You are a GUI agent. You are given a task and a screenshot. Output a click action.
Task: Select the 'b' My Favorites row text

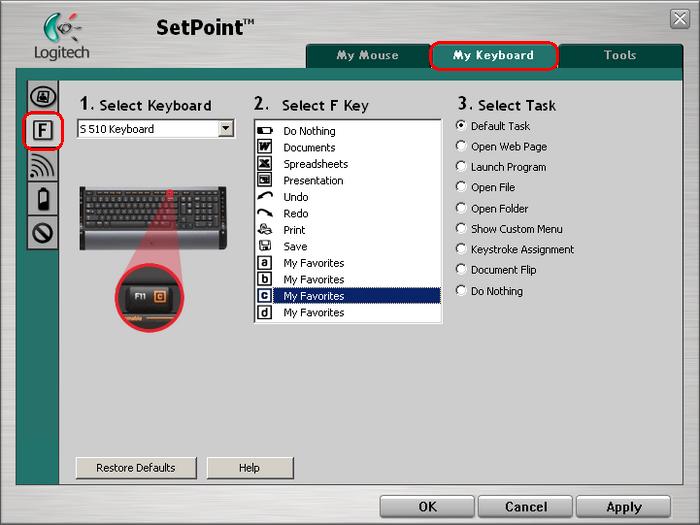(314, 279)
